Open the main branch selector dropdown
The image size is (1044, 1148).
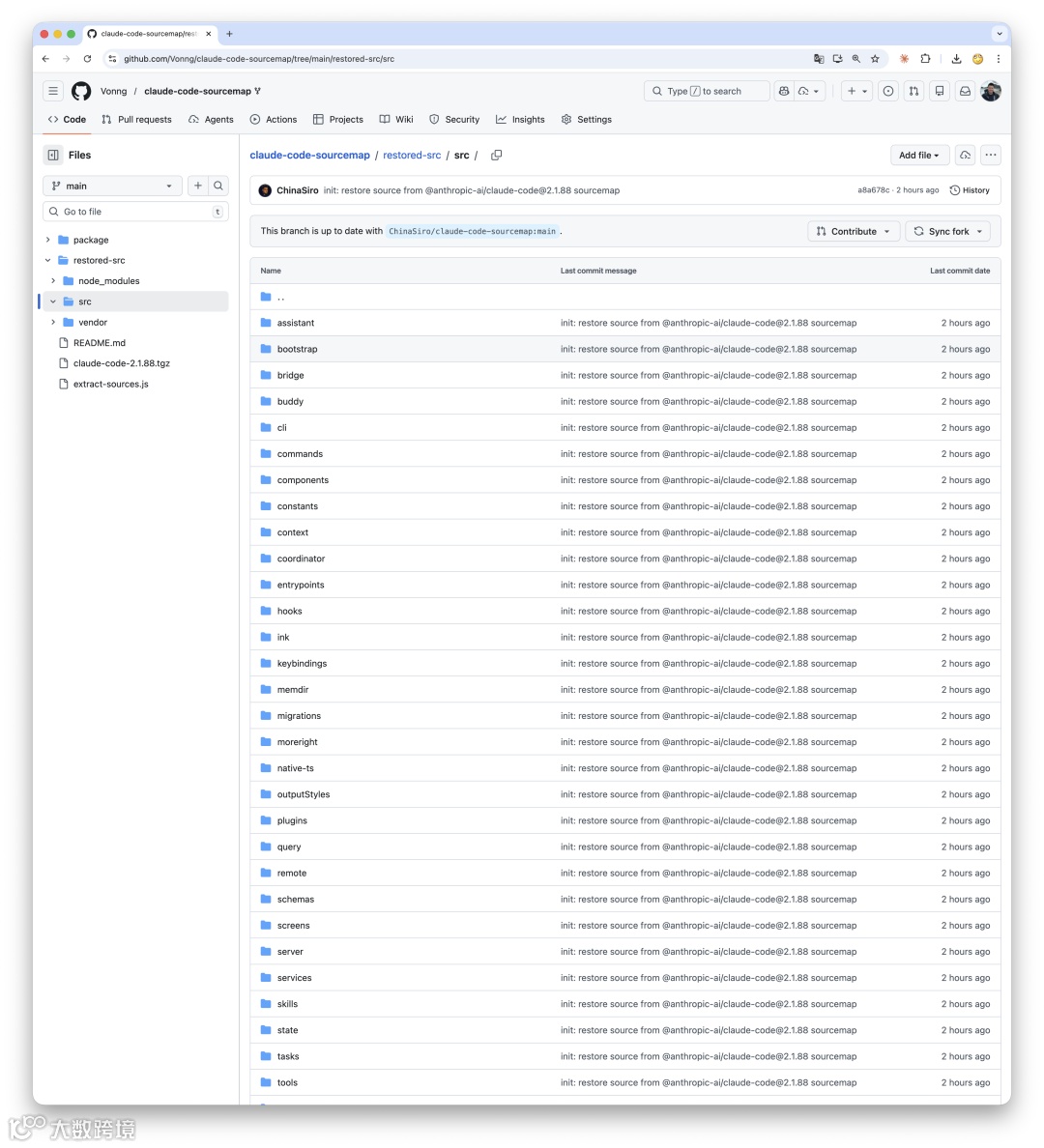112,186
